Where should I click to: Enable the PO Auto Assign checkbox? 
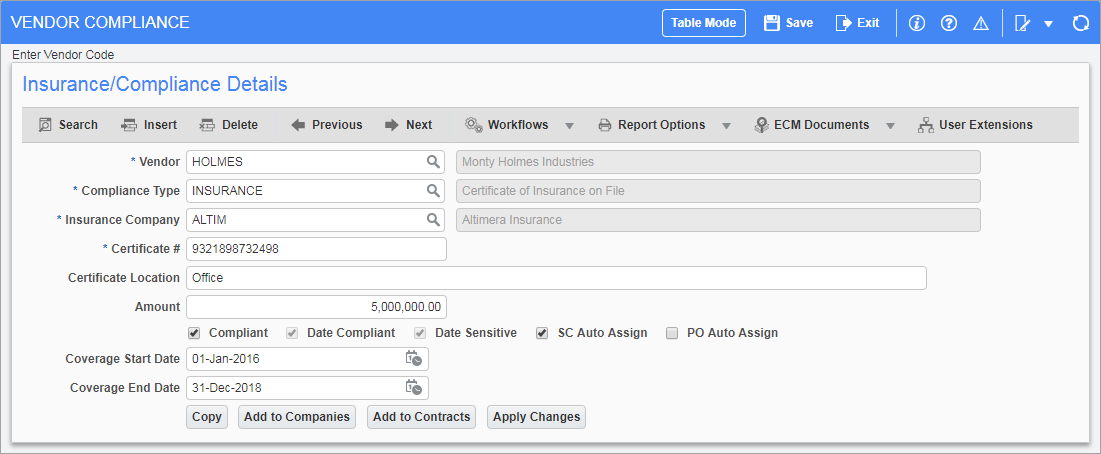[x=672, y=333]
